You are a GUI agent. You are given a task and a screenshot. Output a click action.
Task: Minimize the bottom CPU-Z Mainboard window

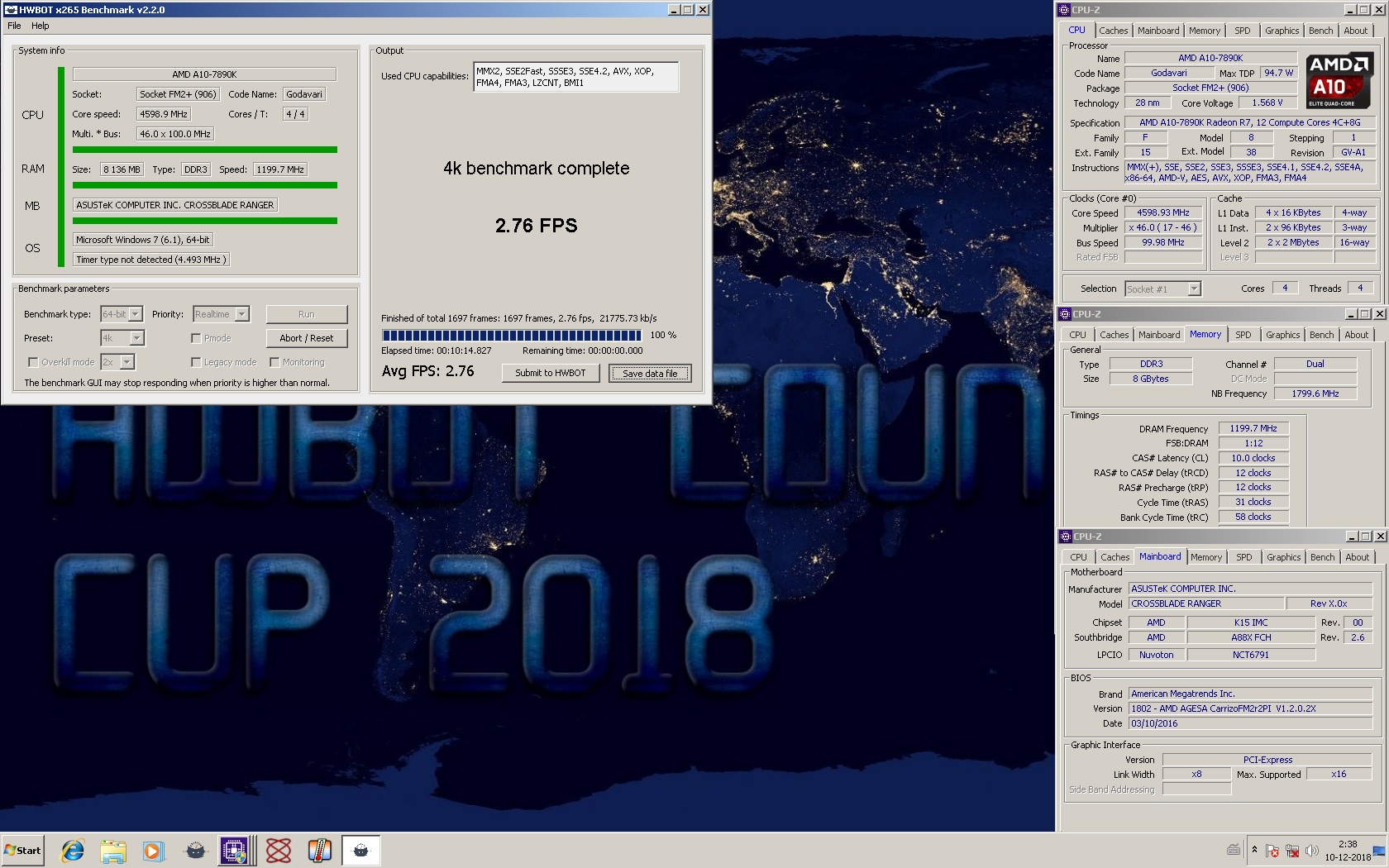pyautogui.click(x=1352, y=537)
